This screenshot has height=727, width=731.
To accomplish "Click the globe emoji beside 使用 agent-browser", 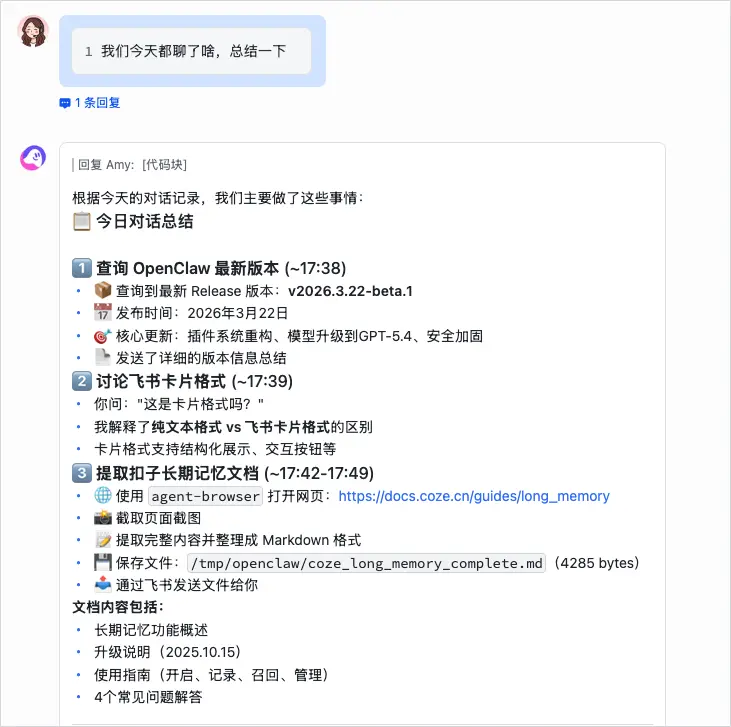I will pos(103,495).
